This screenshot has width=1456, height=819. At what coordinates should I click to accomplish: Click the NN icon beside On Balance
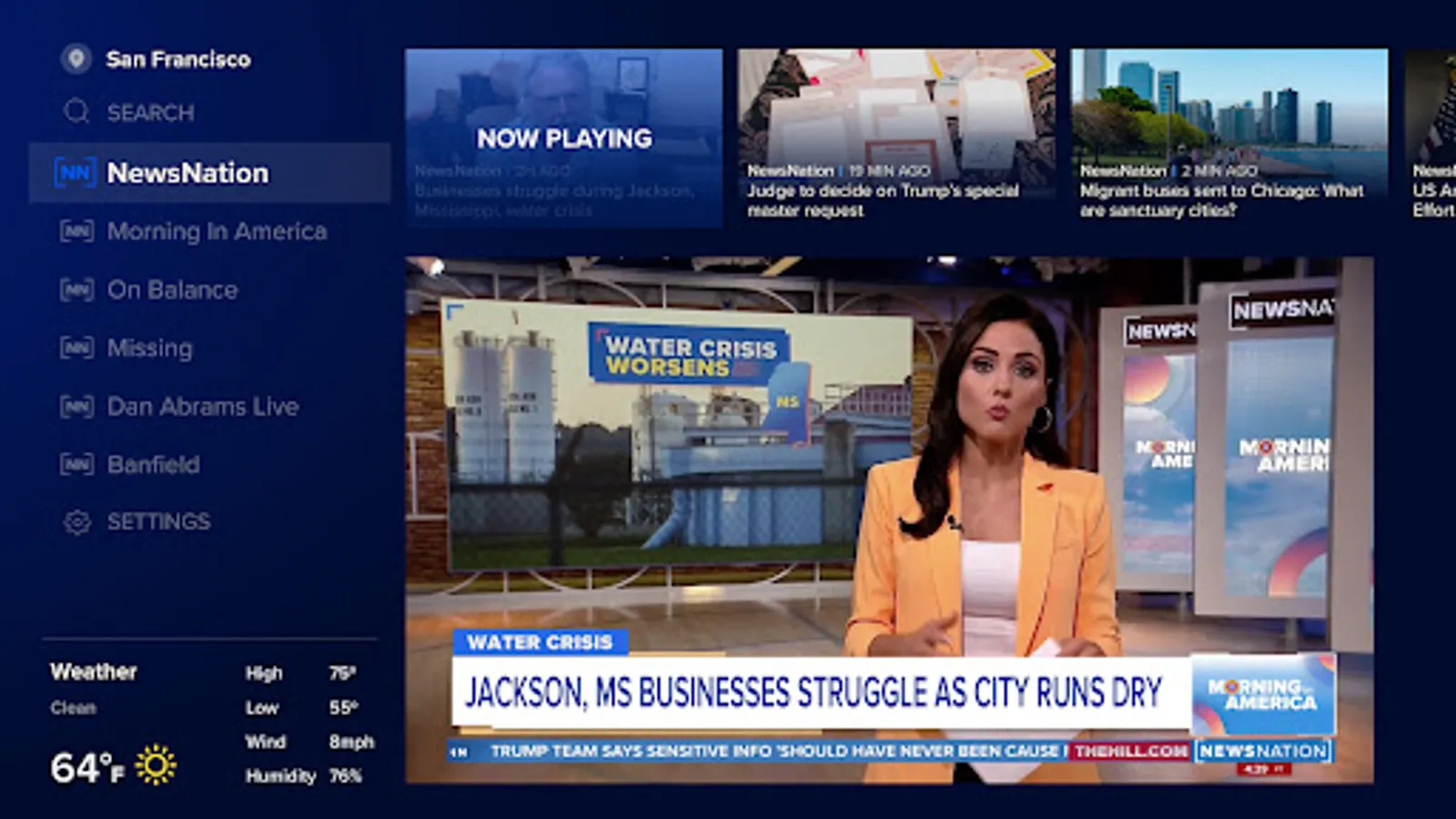point(76,289)
